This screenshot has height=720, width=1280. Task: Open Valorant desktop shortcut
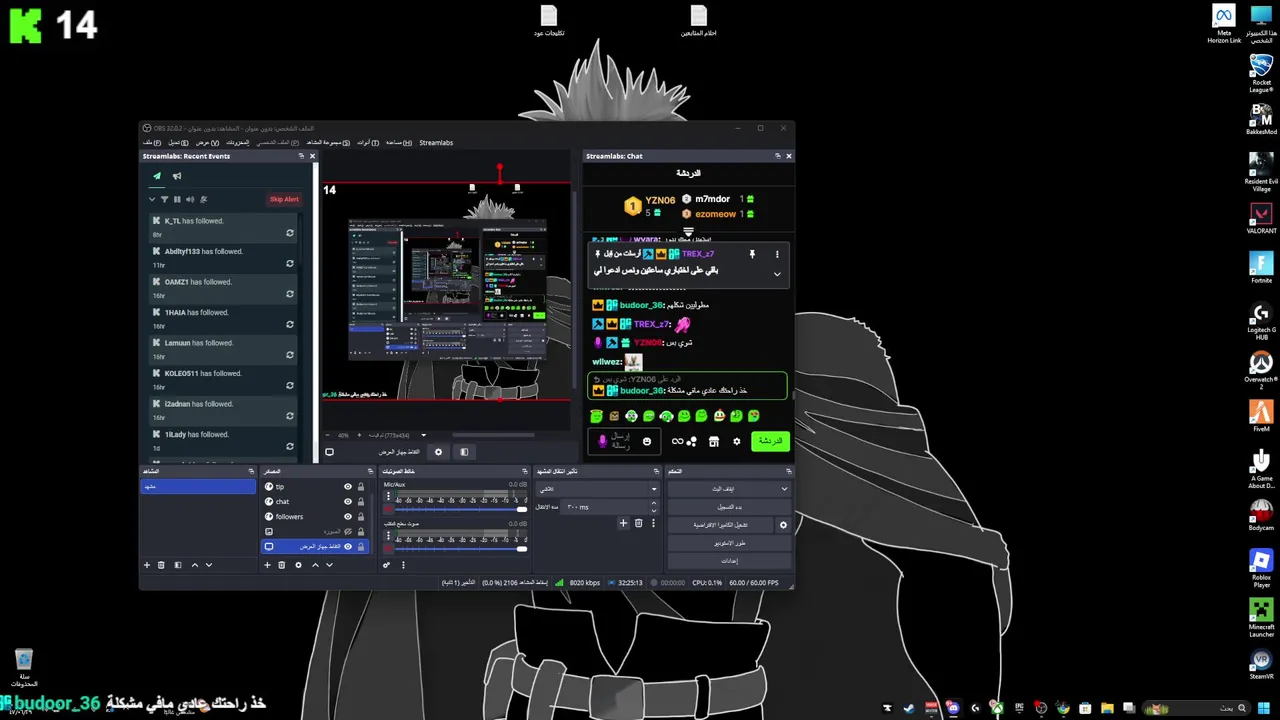1261,218
